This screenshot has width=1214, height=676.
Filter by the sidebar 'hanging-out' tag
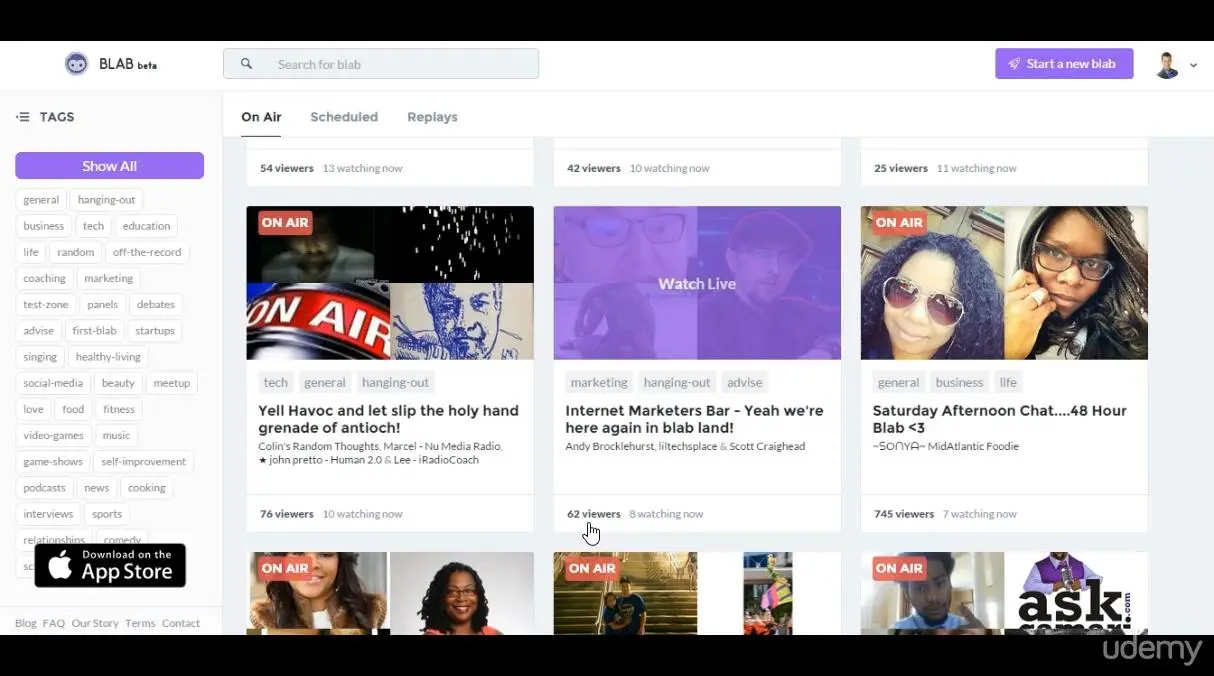pos(106,200)
